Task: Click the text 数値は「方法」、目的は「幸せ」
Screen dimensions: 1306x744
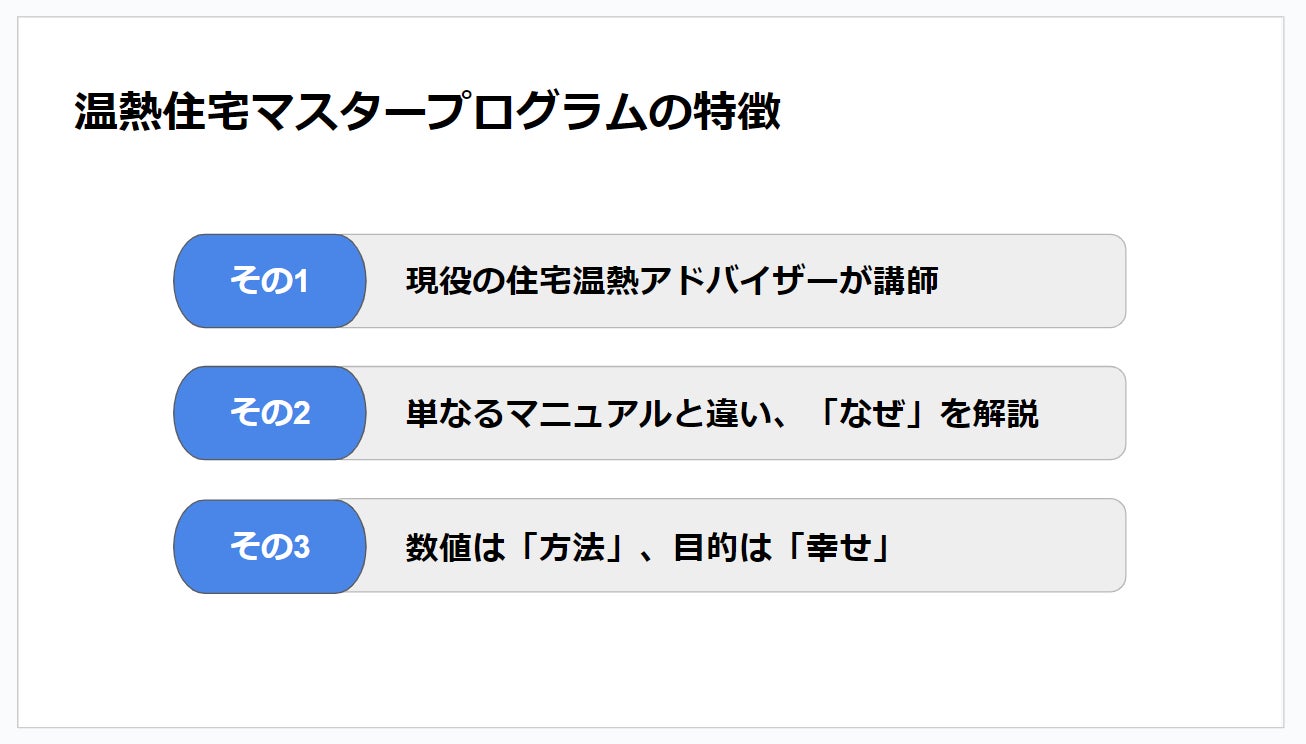Action: point(648,547)
